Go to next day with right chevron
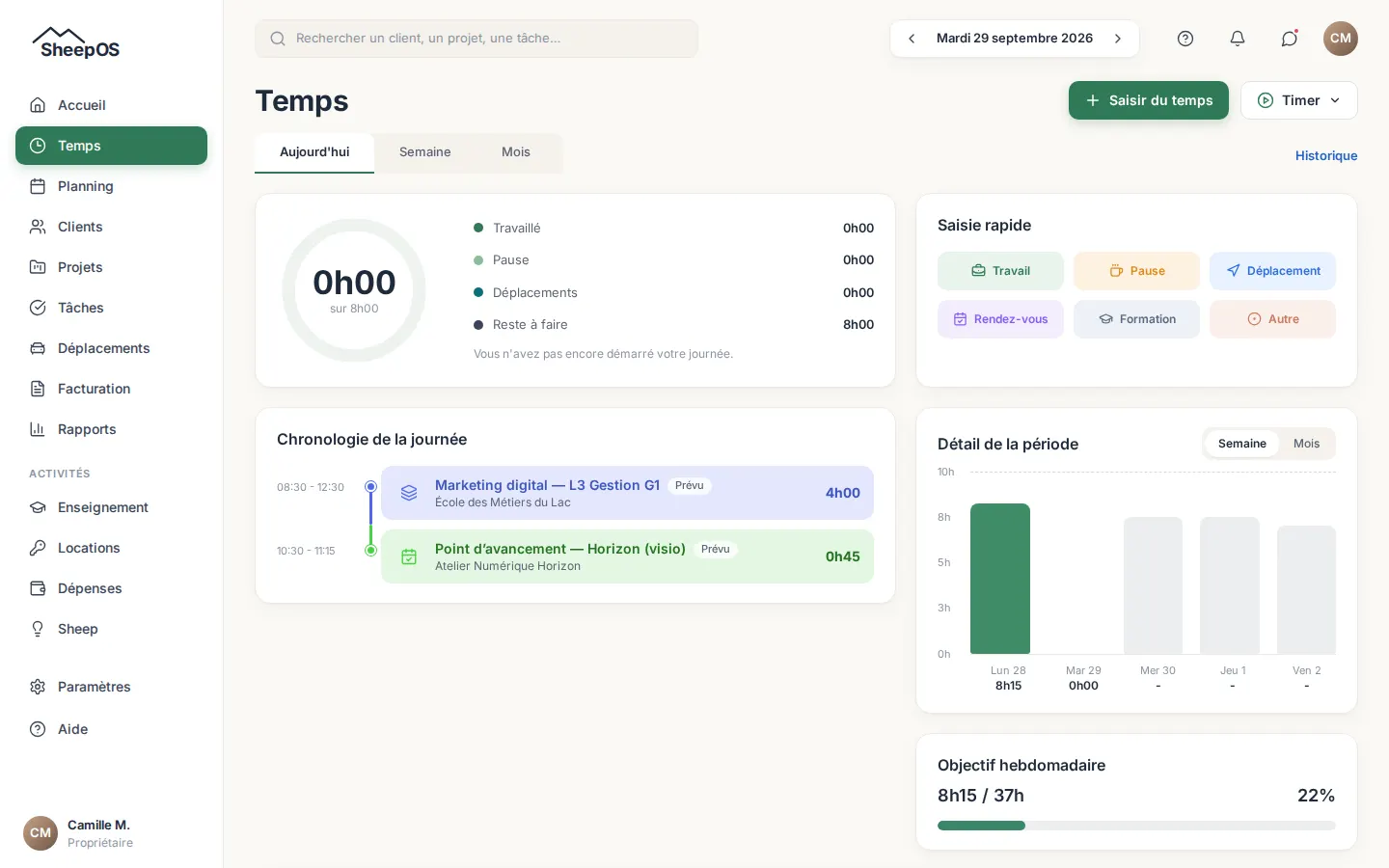Screen dimensions: 1389x868 1118,39
